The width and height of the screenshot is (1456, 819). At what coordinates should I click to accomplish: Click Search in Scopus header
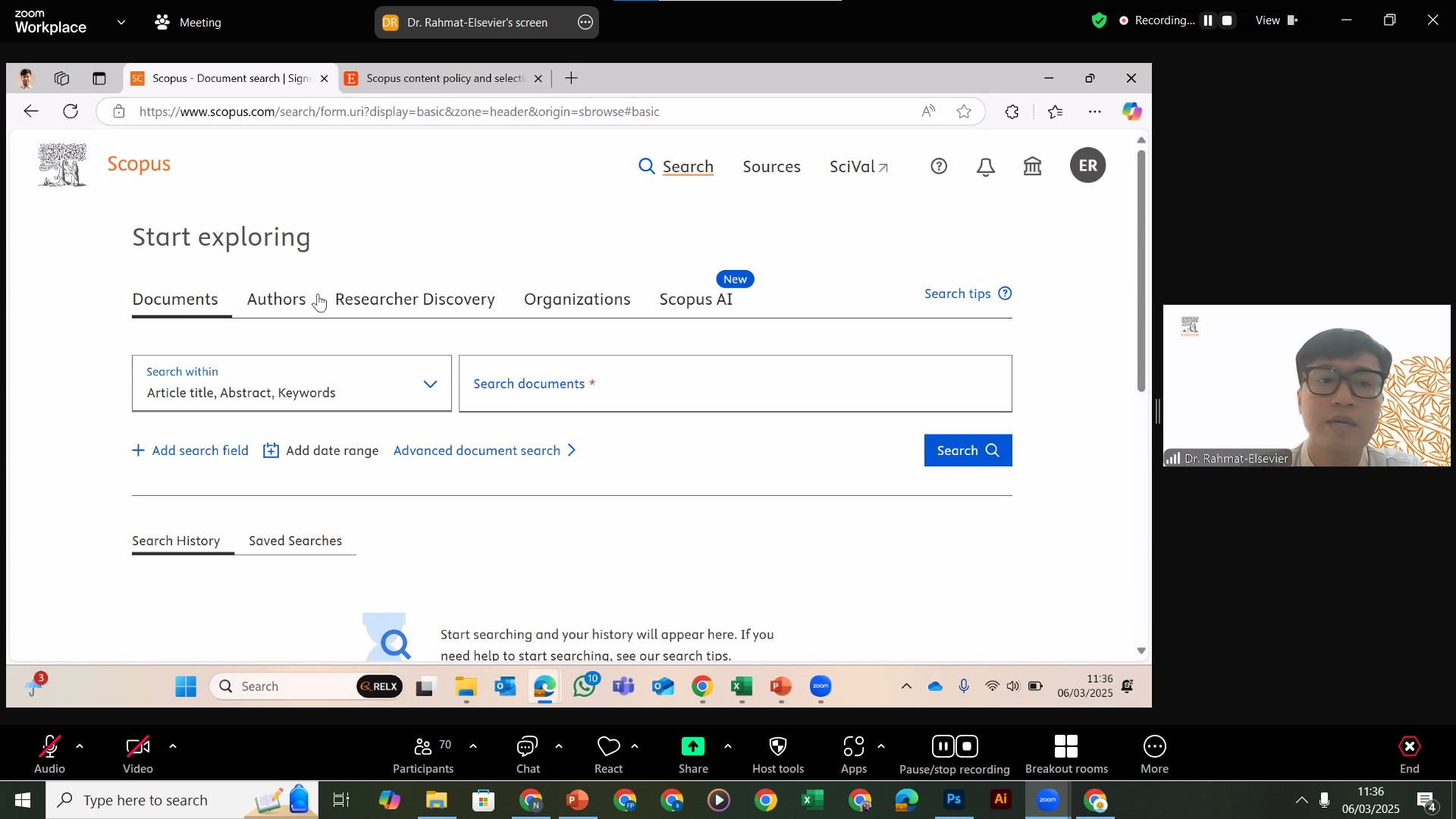click(x=676, y=167)
